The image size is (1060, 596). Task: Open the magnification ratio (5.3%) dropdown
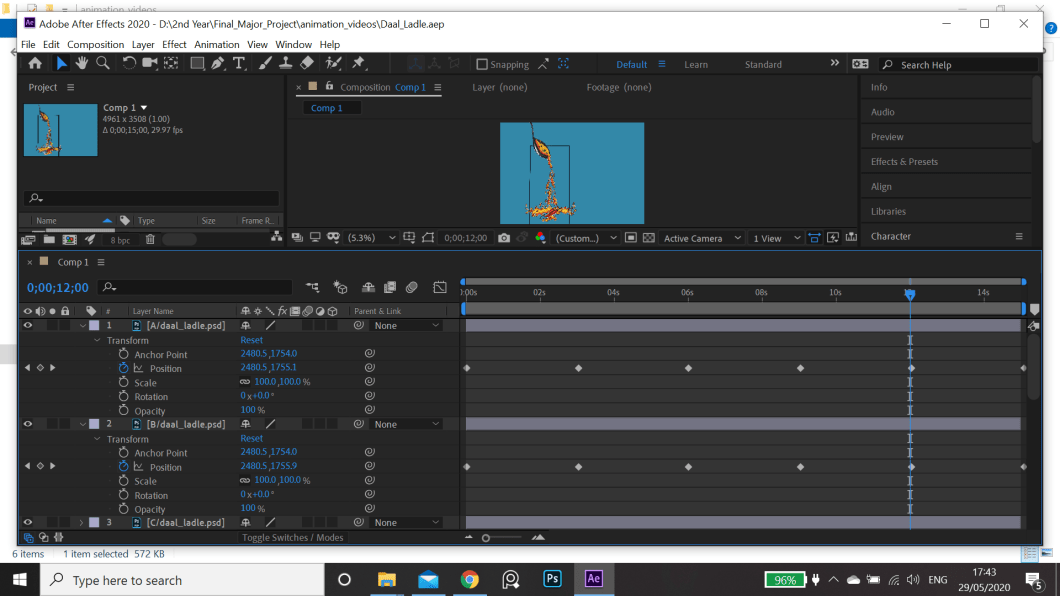[x=371, y=238]
